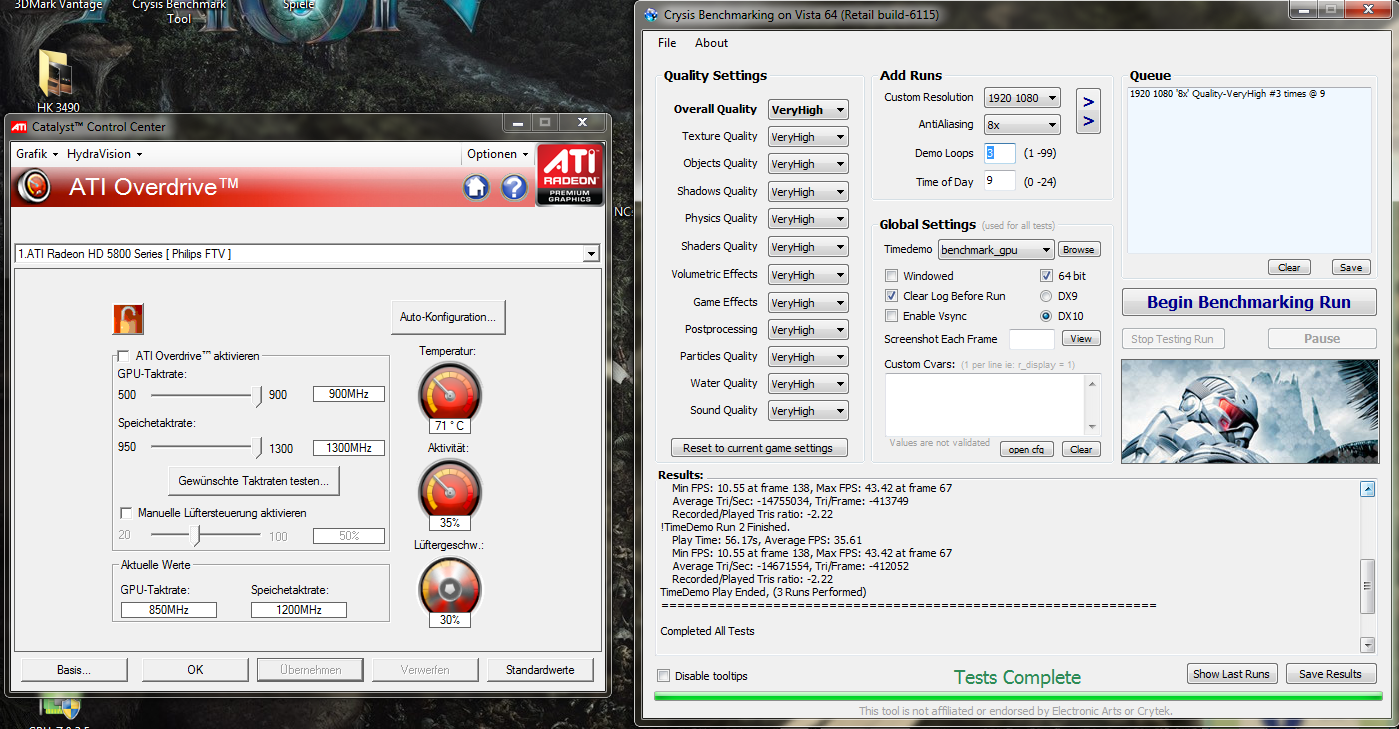Click the fan speed slider handle

pyautogui.click(x=197, y=537)
